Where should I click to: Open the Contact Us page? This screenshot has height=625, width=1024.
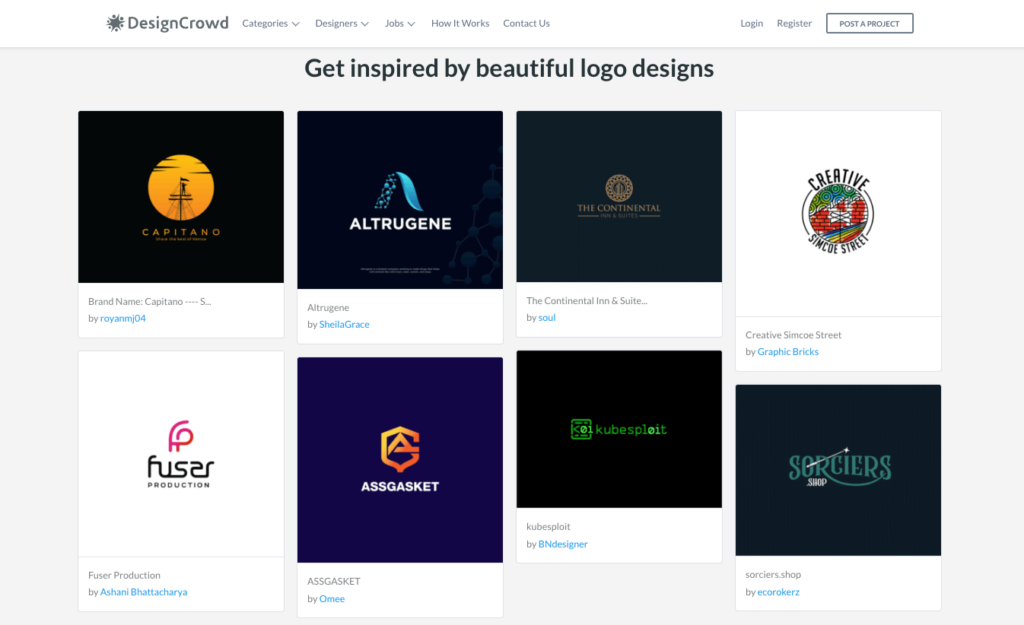pyautogui.click(x=526, y=23)
